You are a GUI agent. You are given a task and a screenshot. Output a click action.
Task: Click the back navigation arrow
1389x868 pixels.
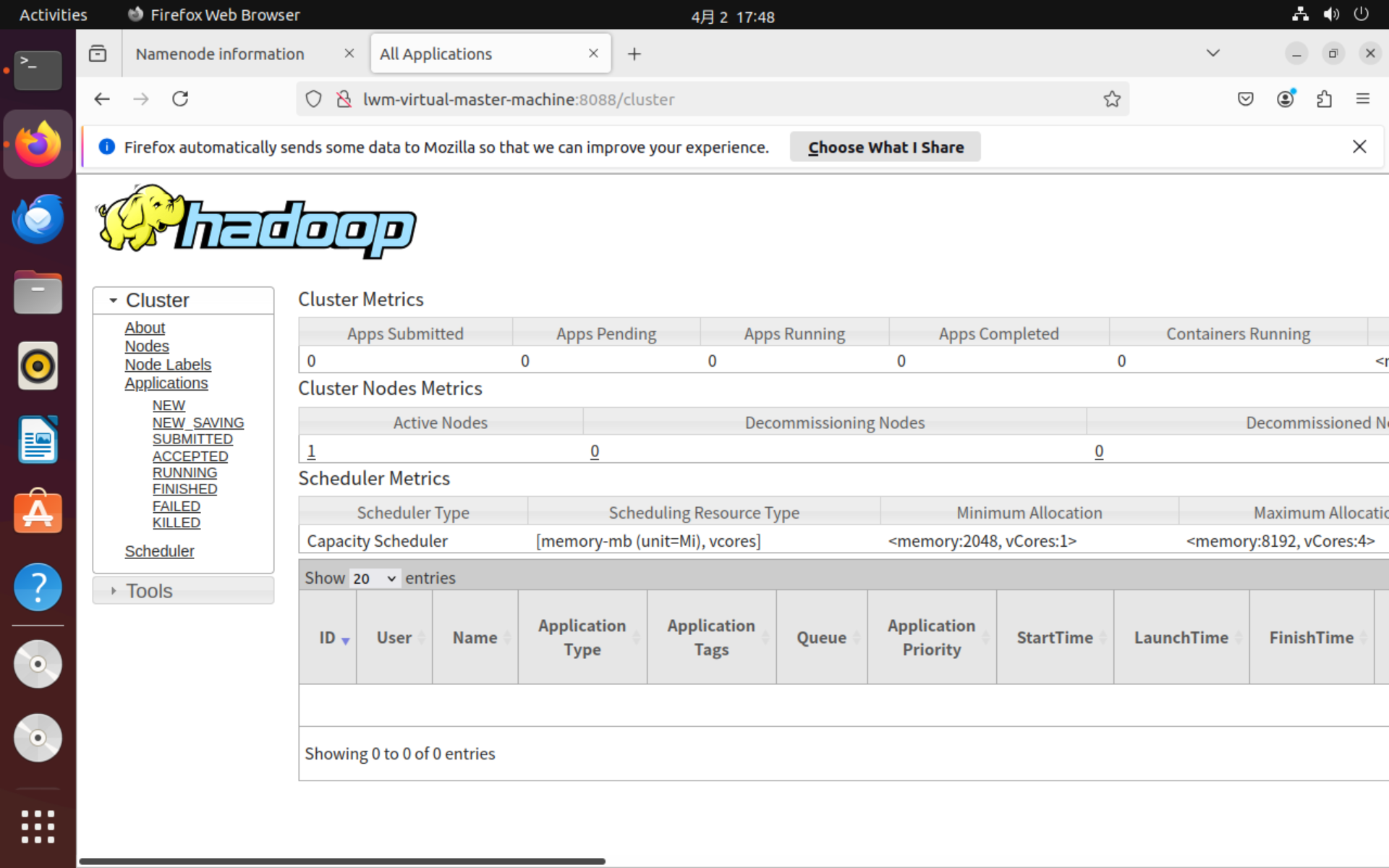pos(101,99)
